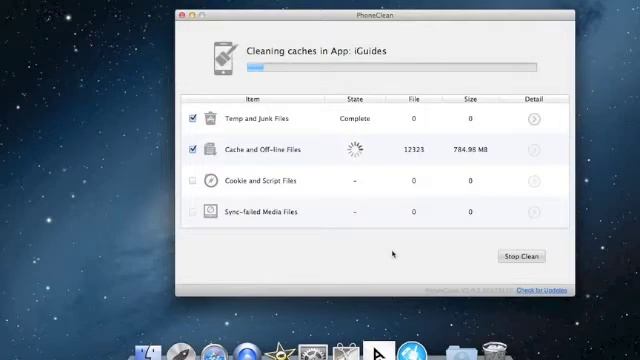This screenshot has width=640, height=360.
Task: Click the Temp and Junk Files trash icon
Action: click(x=210, y=118)
